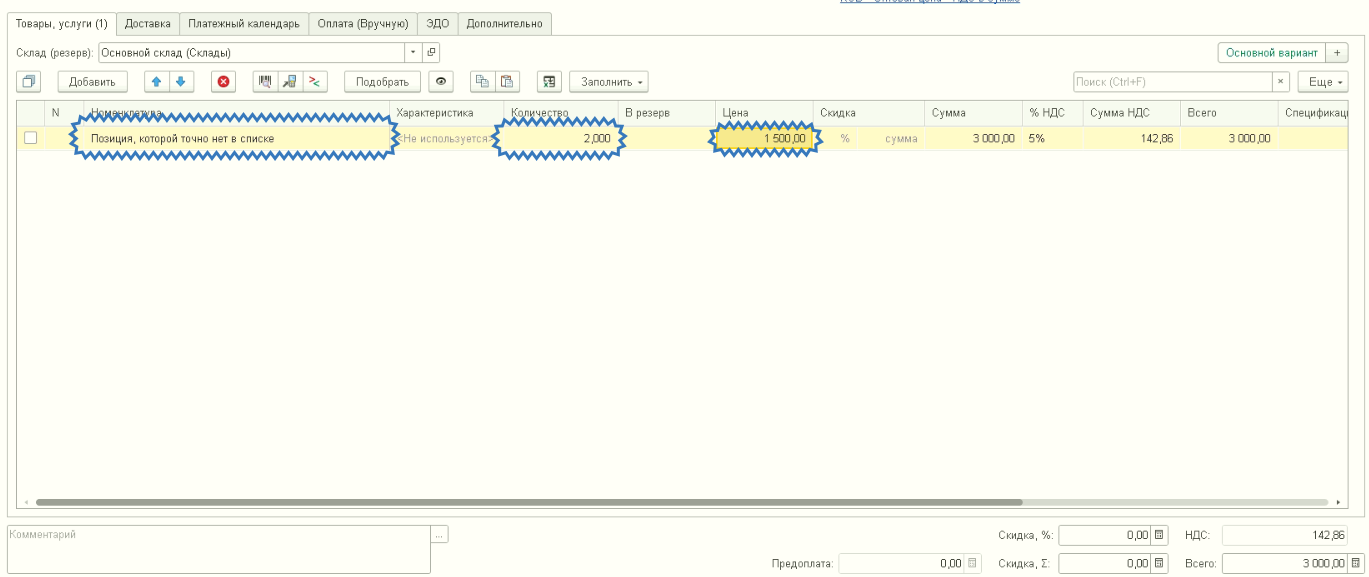
Task: Open the Дополнительно tab
Action: click(505, 23)
